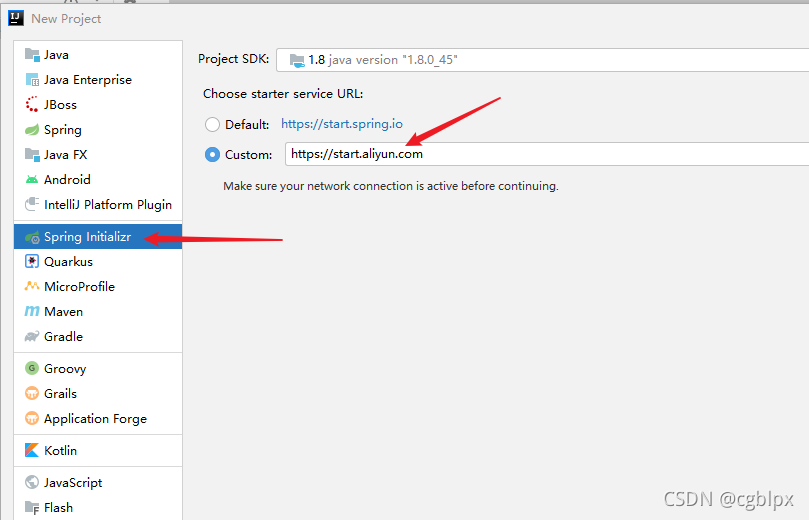Select Gradle project type

pos(98,336)
